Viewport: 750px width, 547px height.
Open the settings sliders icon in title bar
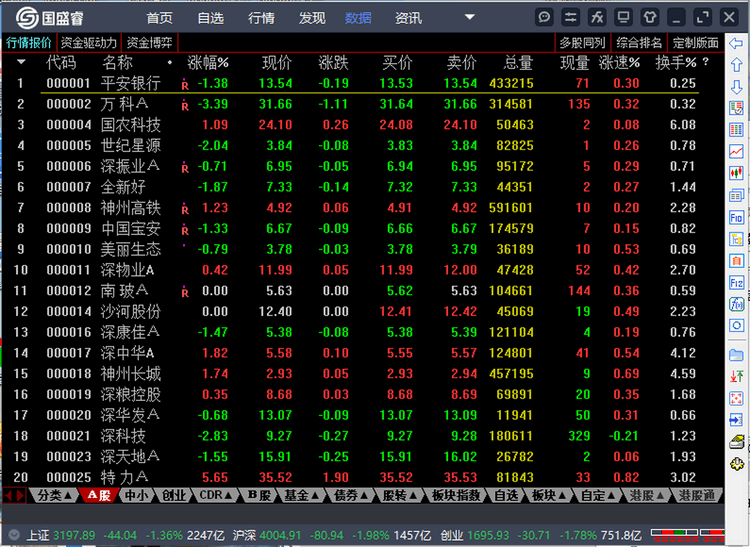point(571,18)
